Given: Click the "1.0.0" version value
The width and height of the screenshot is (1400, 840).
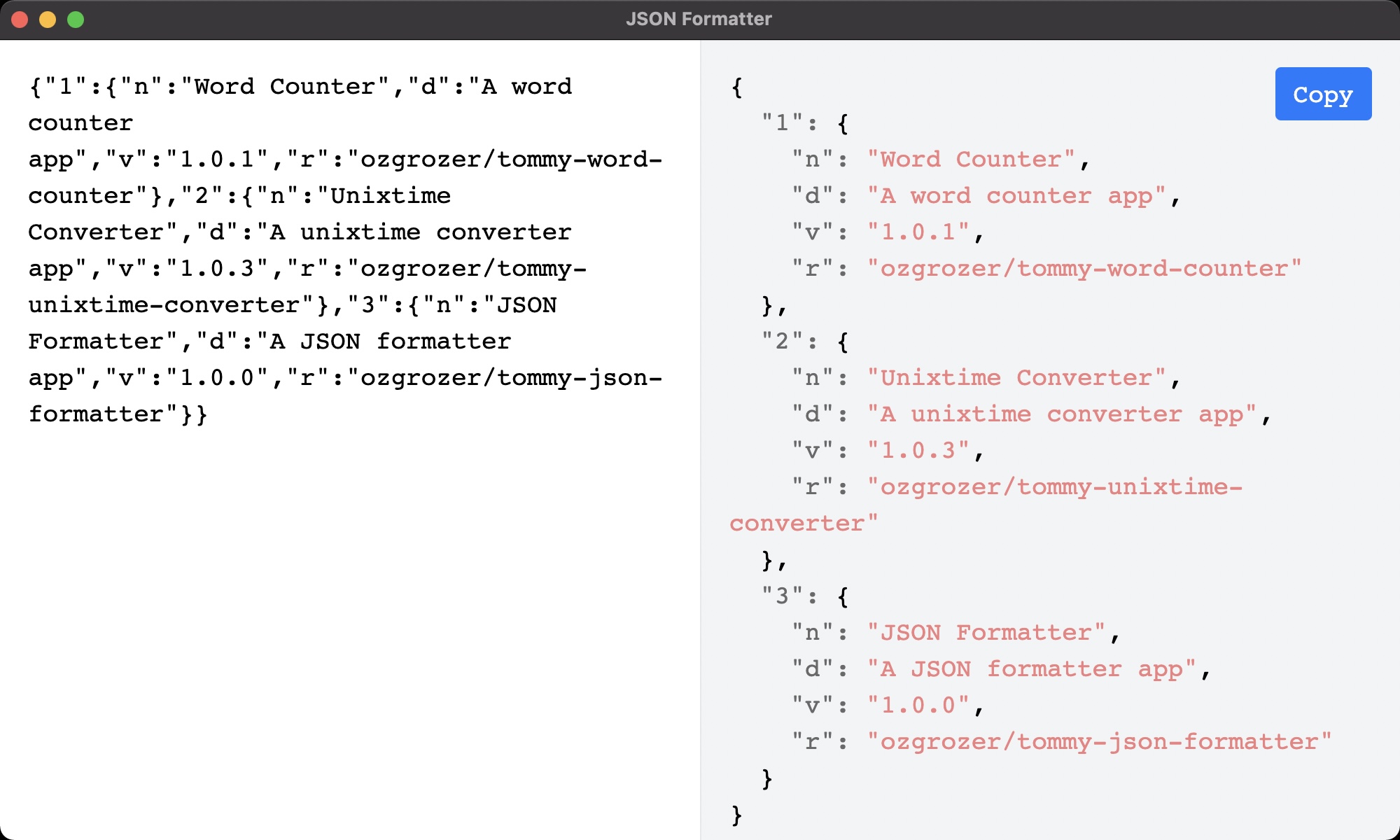Looking at the screenshot, I should tap(918, 706).
